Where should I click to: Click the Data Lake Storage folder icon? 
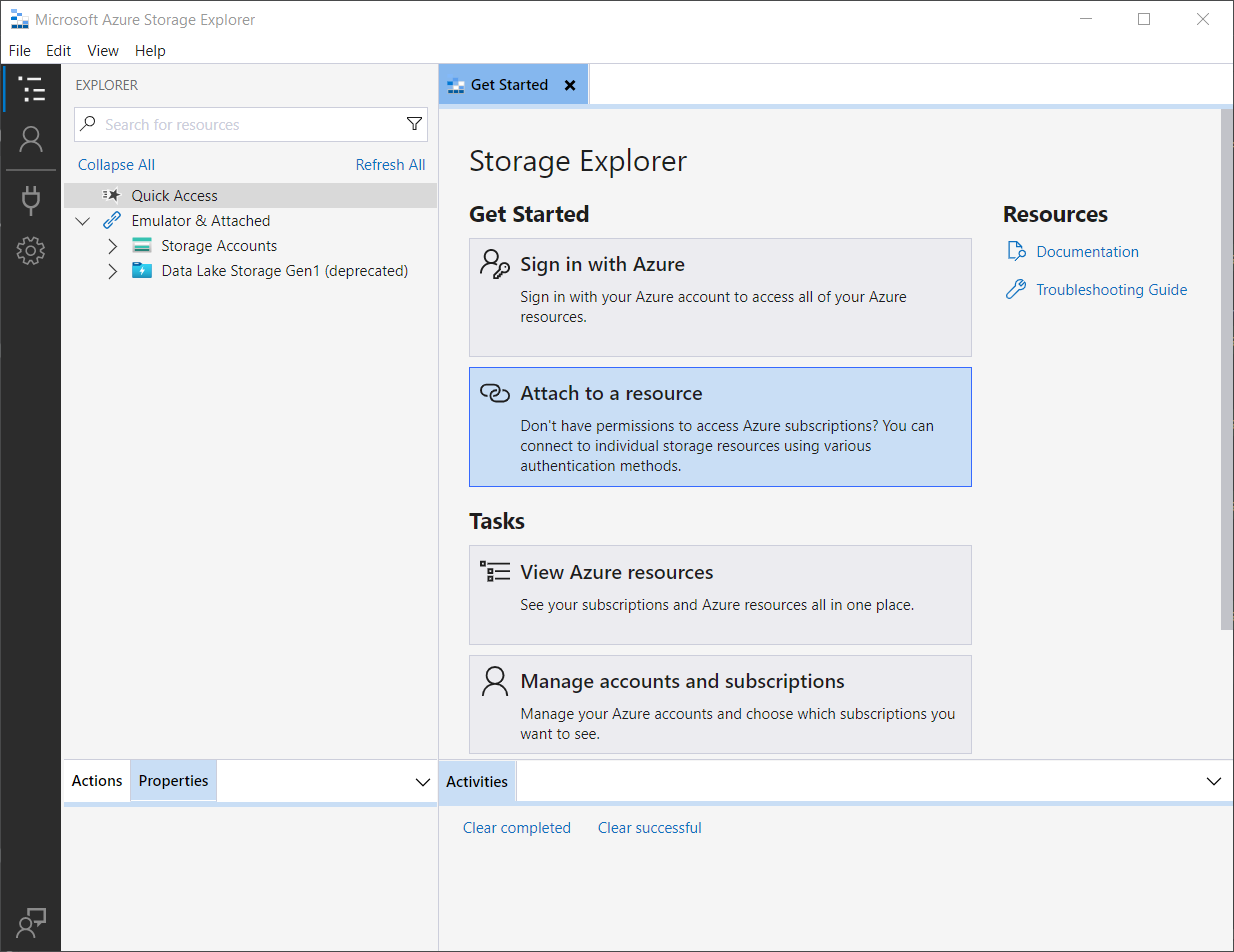142,270
